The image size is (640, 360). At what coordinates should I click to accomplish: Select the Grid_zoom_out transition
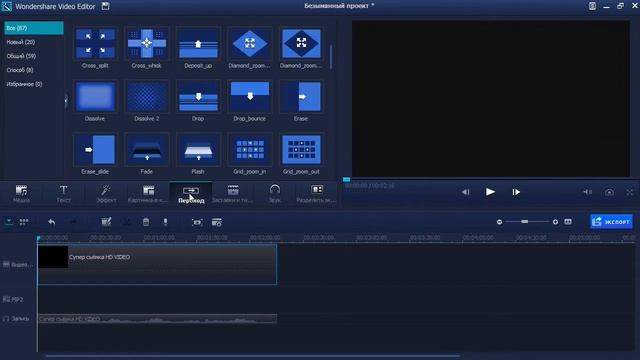tap(301, 149)
